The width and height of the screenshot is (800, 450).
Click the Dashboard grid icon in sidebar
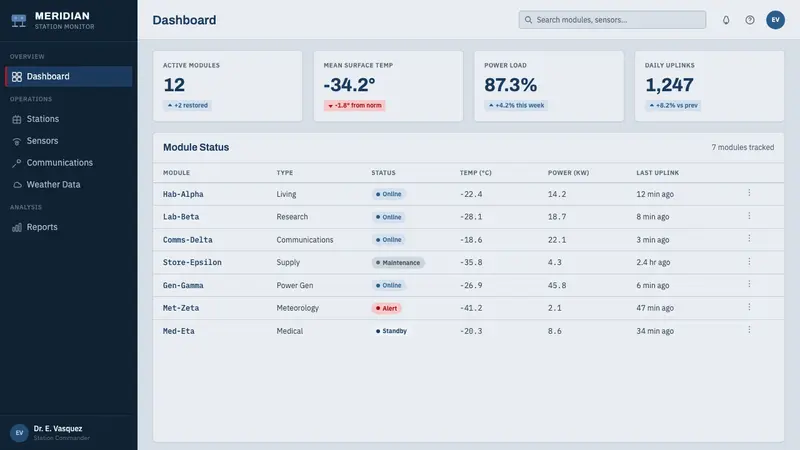click(17, 77)
